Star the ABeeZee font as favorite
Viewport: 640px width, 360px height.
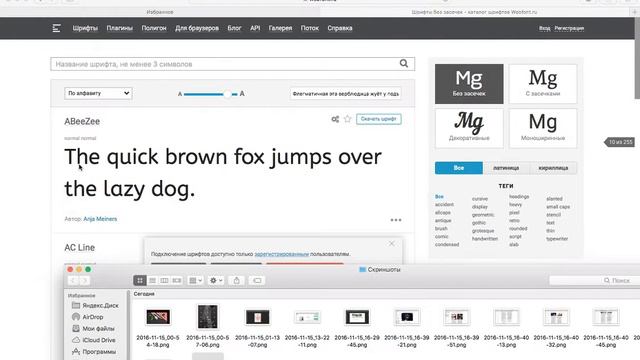pyautogui.click(x=347, y=119)
